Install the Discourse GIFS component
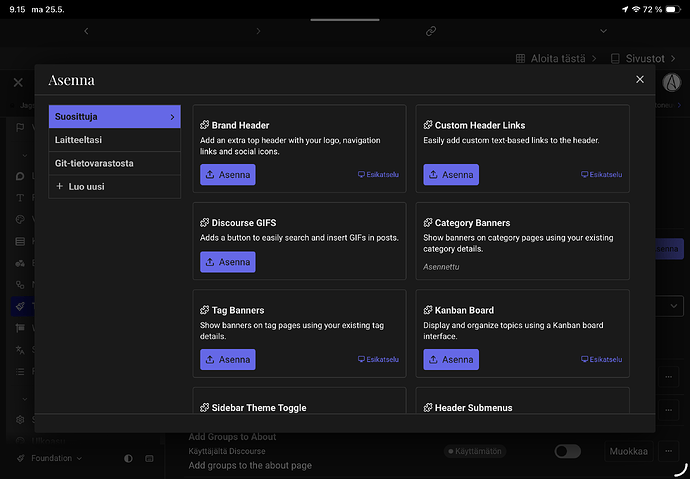The image size is (690, 479). [228, 262]
